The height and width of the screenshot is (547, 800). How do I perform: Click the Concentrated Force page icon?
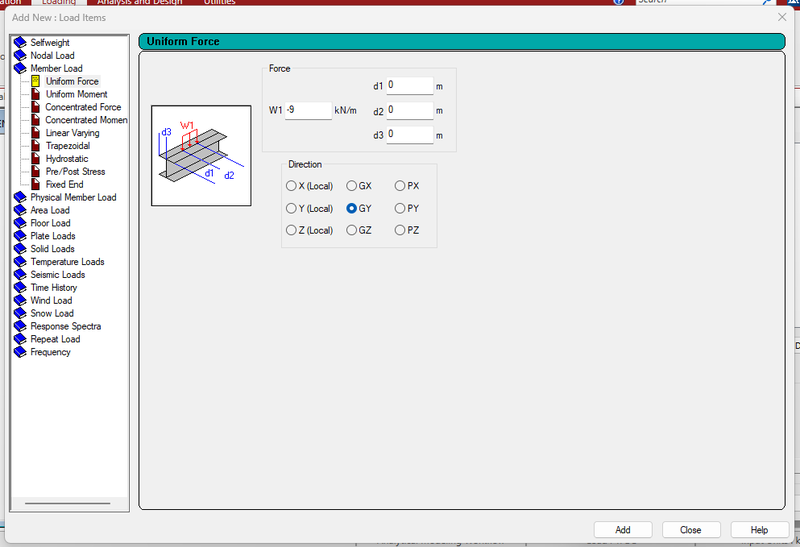[35, 107]
